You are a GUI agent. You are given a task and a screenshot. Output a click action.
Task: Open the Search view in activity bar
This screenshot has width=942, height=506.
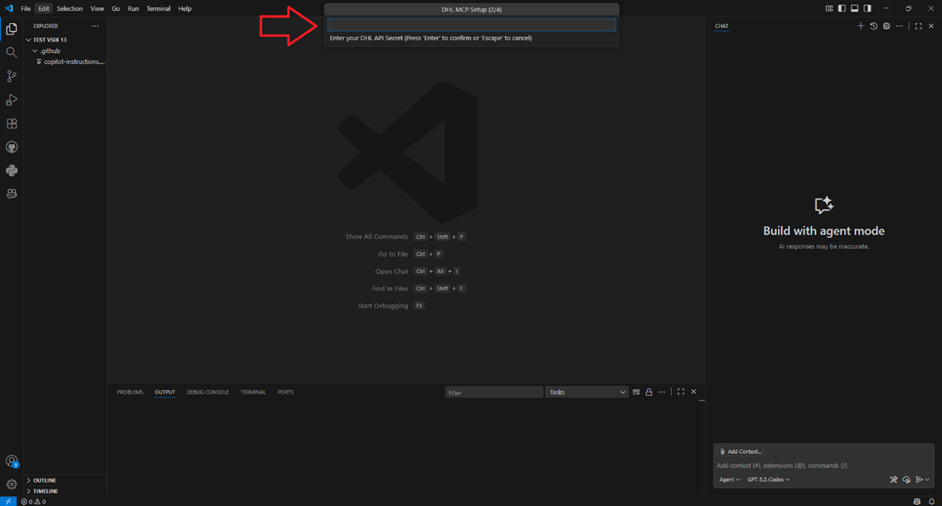click(12, 52)
